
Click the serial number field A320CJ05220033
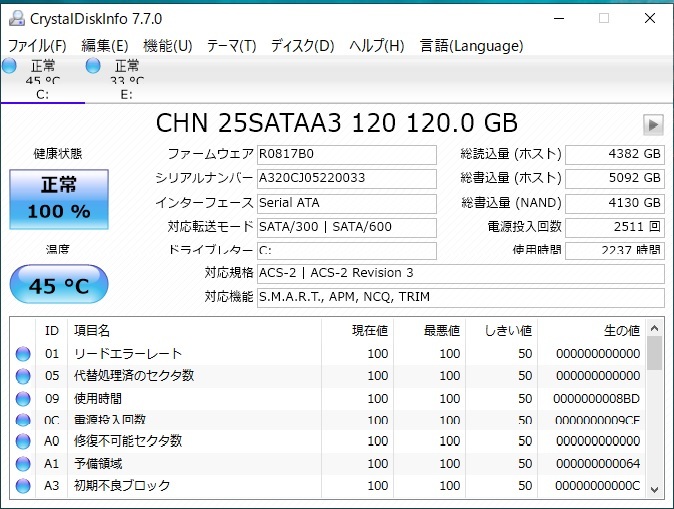pos(347,178)
